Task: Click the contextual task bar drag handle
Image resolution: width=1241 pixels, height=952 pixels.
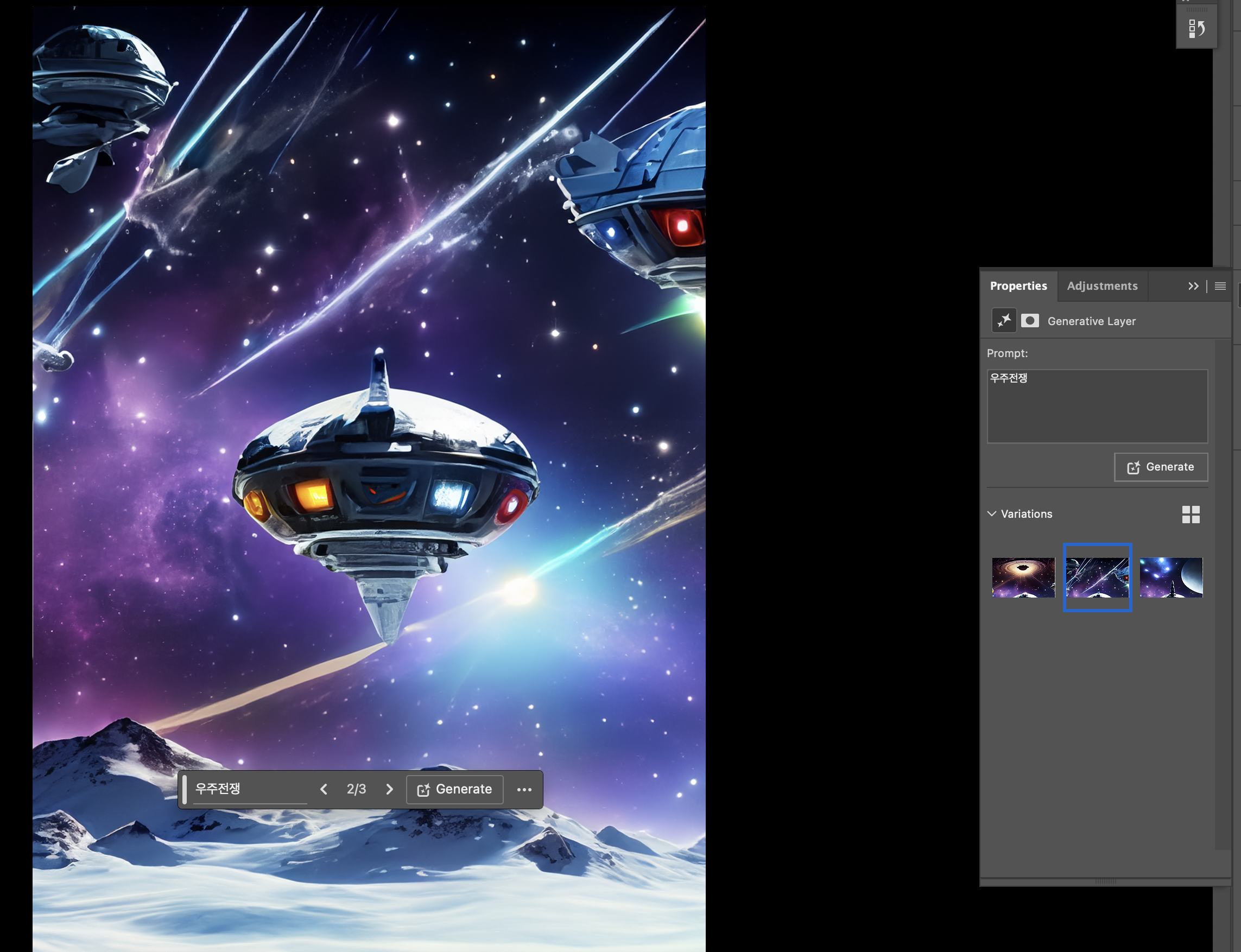Action: (x=184, y=789)
